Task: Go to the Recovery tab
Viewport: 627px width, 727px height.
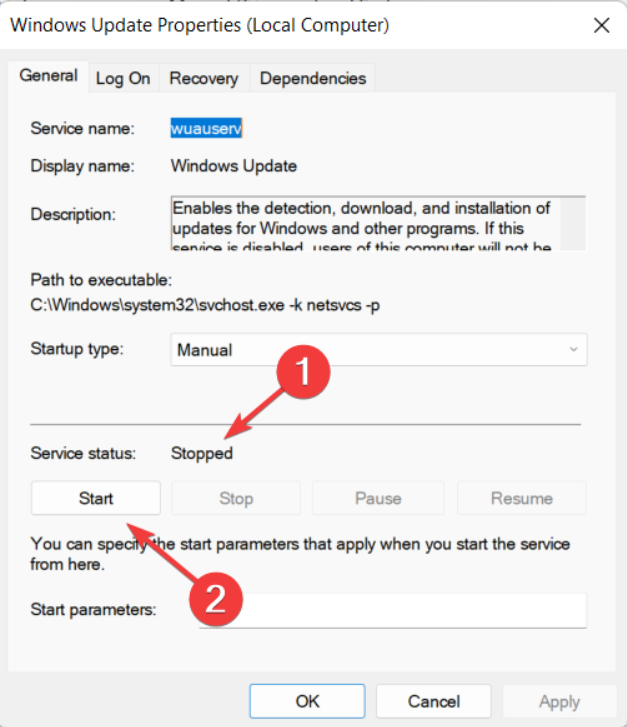Action: pos(204,78)
